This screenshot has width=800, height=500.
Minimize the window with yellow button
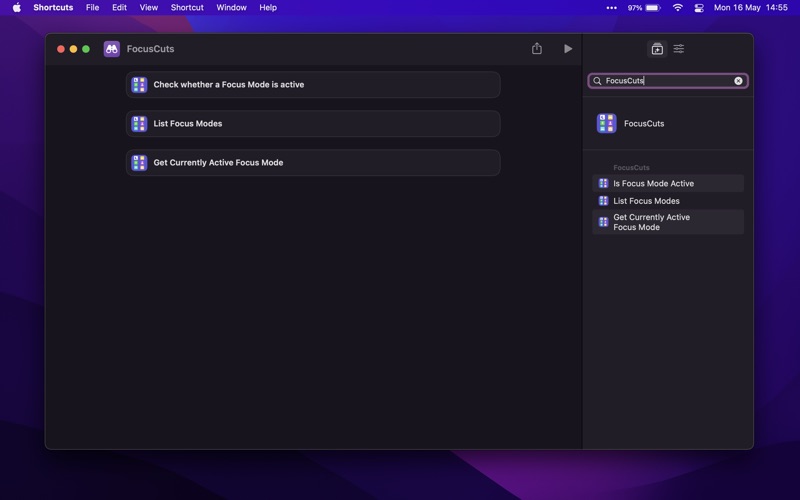(x=73, y=49)
